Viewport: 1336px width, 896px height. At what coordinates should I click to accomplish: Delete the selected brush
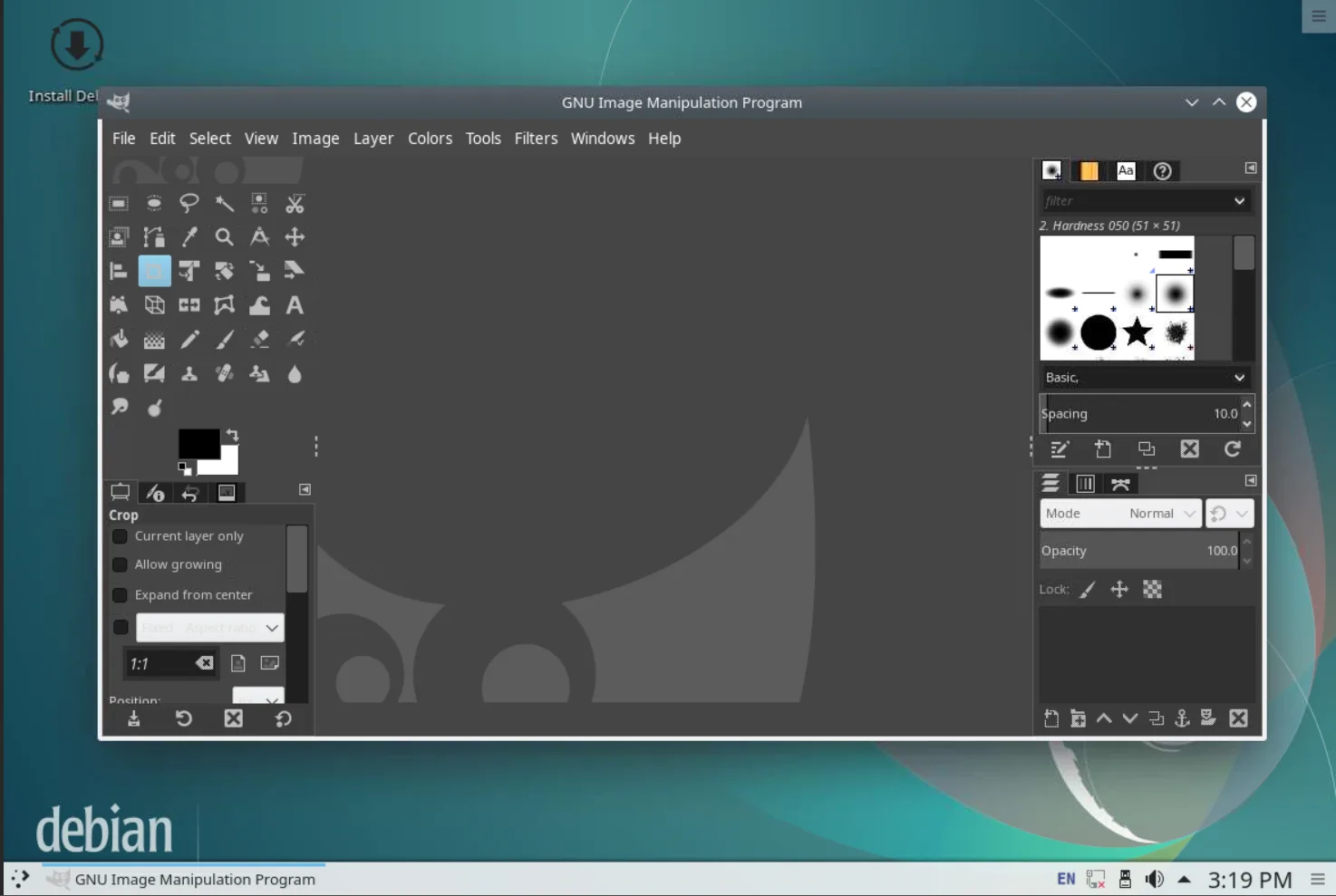(x=1189, y=448)
